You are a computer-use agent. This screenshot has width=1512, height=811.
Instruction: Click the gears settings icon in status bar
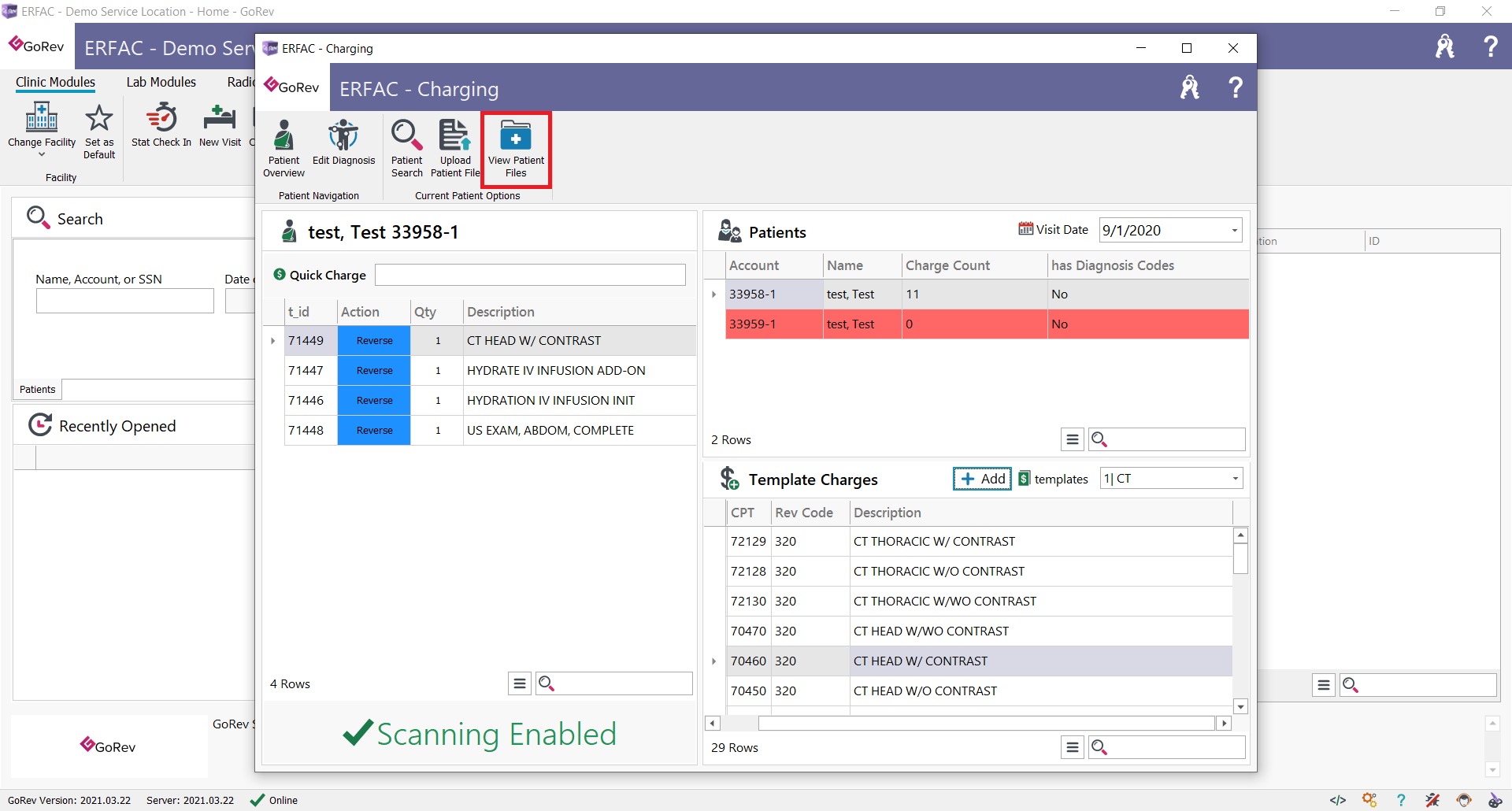tap(1369, 801)
